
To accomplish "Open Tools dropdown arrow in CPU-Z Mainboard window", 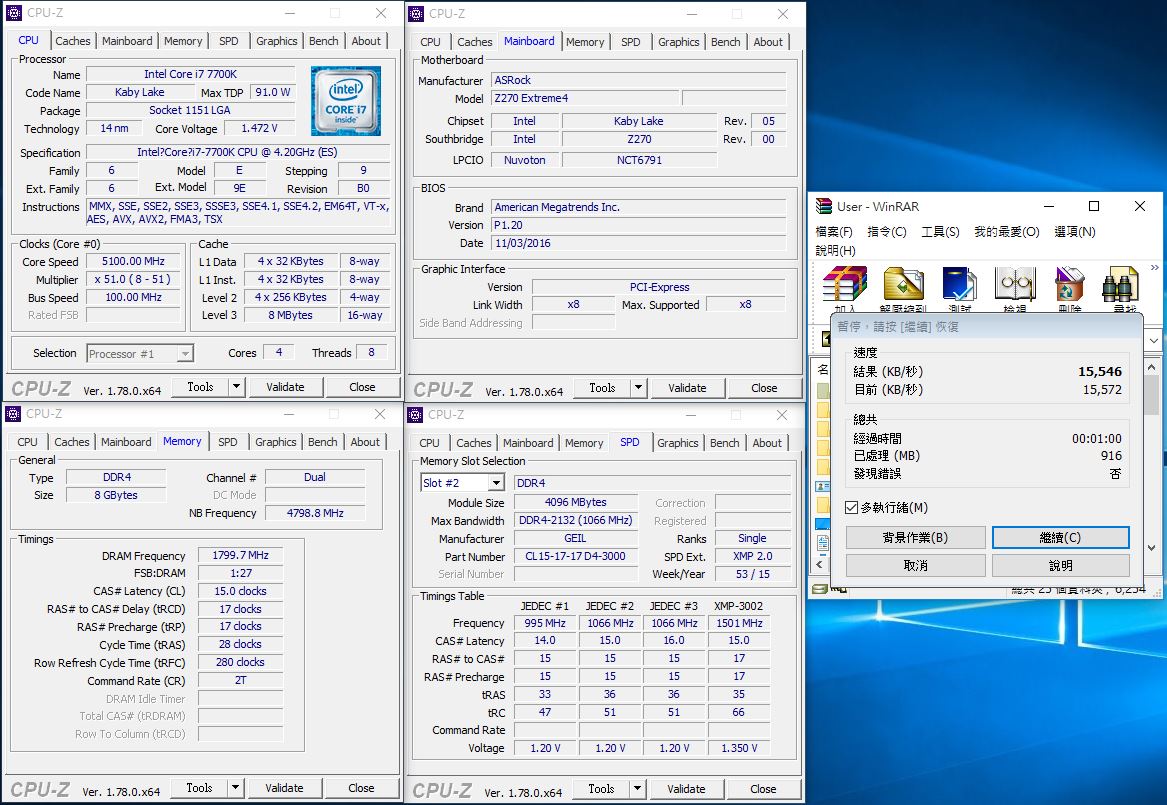I will pos(638,388).
